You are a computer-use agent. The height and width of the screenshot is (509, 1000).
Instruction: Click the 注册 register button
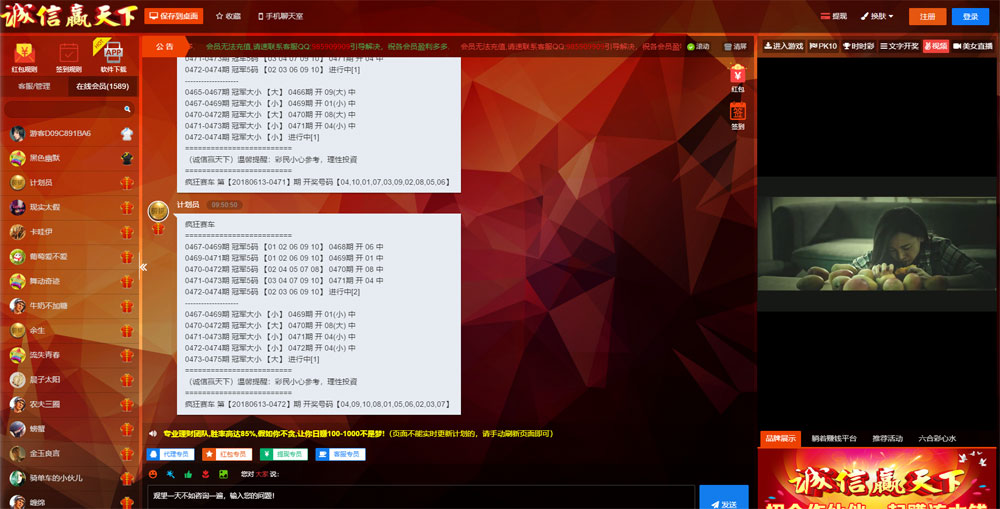[x=927, y=16]
